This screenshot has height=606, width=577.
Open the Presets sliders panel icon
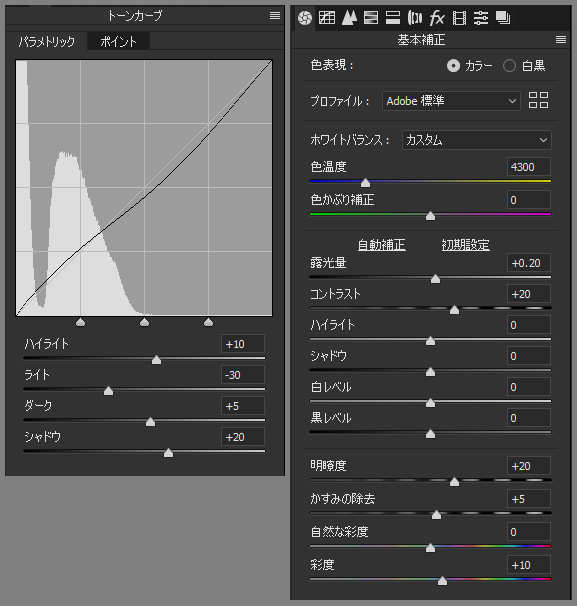tap(481, 18)
